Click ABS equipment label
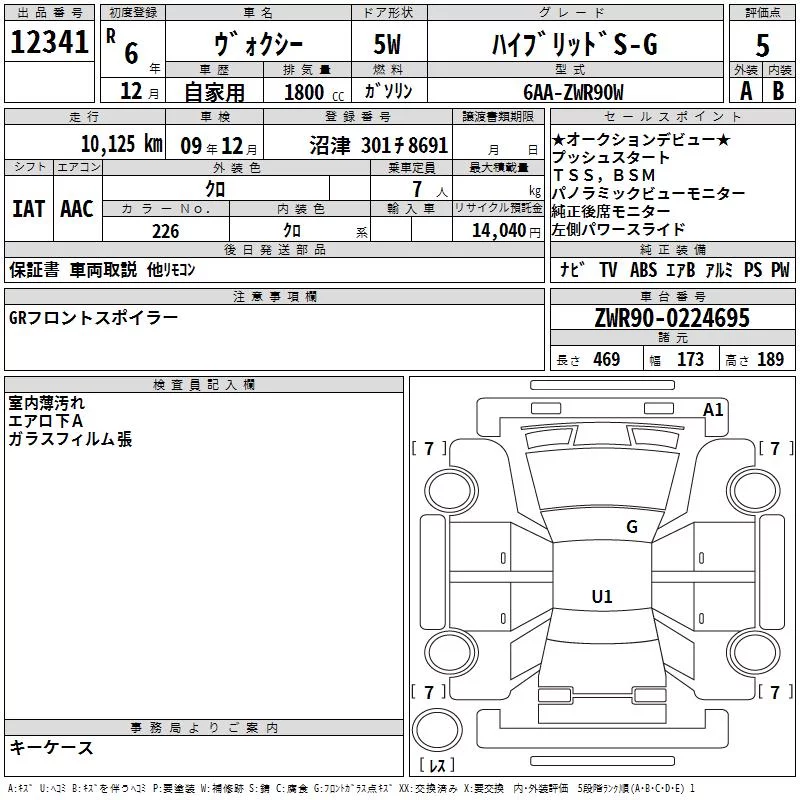The height and width of the screenshot is (800, 800). pyautogui.click(x=643, y=269)
